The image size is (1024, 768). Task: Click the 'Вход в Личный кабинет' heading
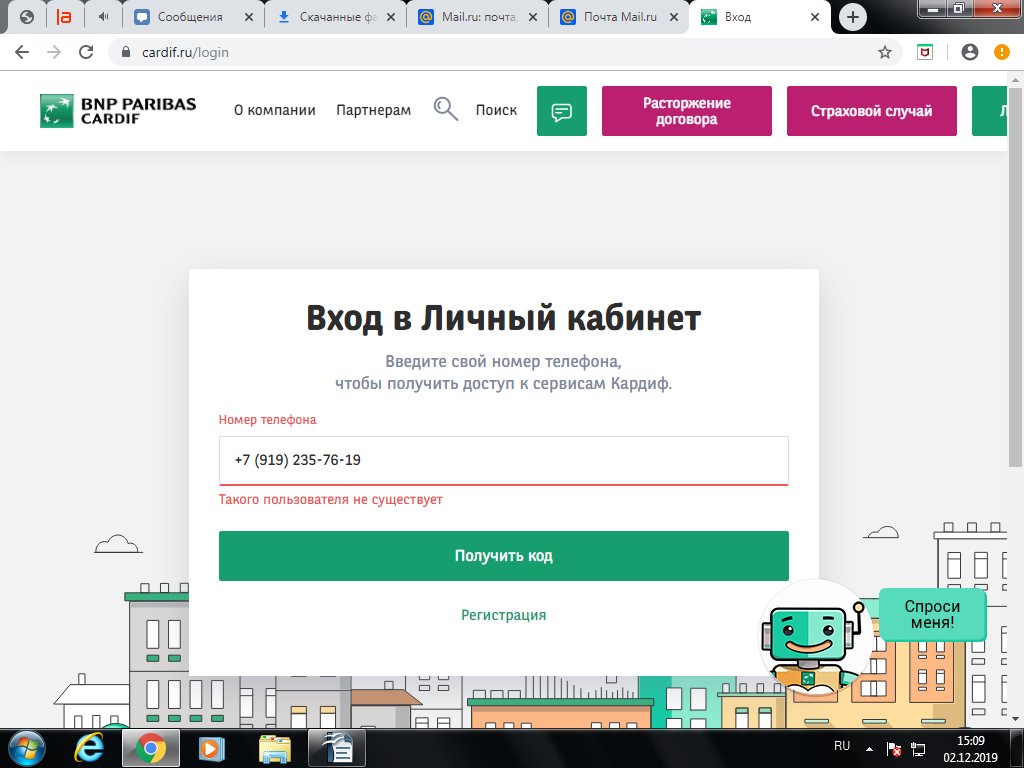point(504,319)
